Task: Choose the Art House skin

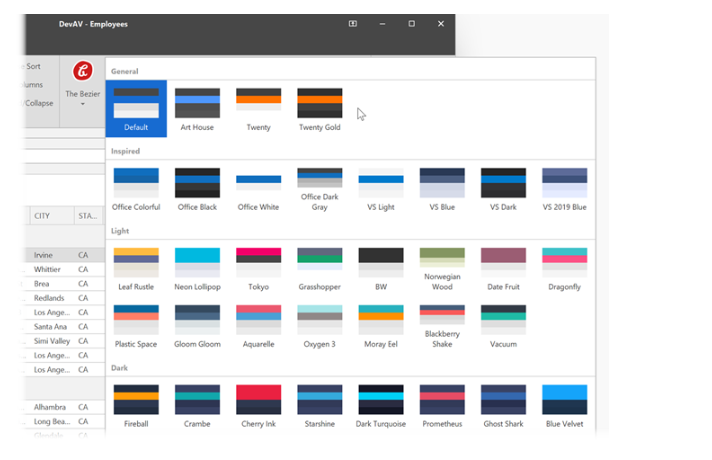Action: 197,109
